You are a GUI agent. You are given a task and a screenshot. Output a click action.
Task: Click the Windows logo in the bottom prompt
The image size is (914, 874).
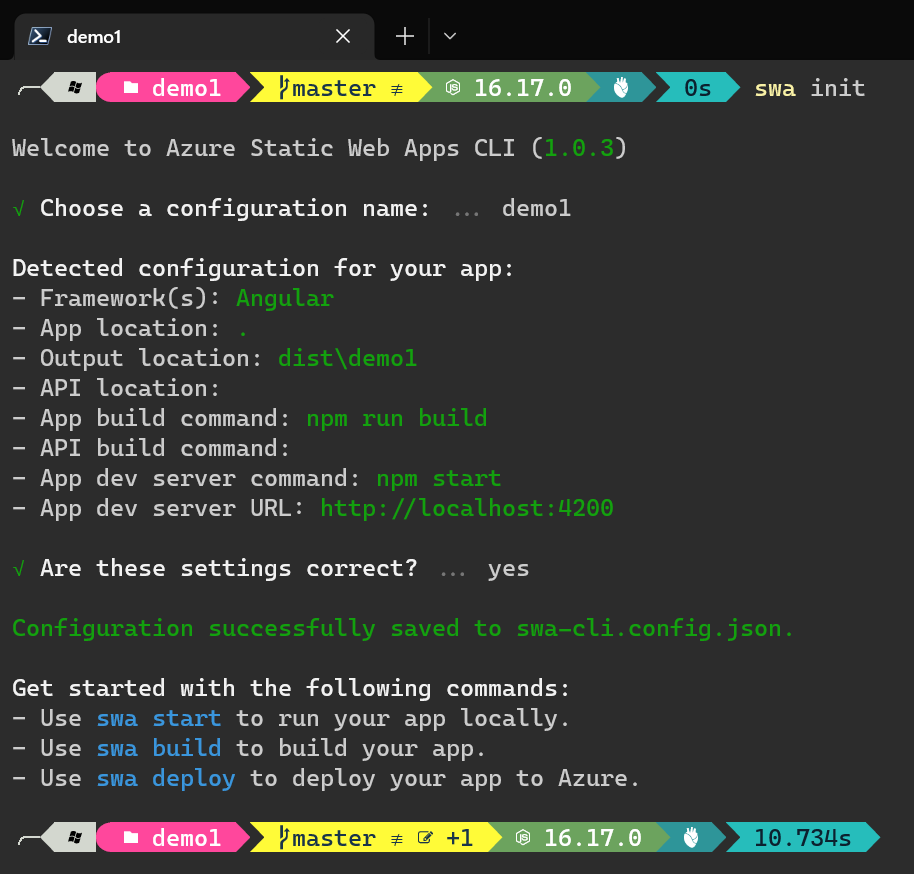[75, 837]
